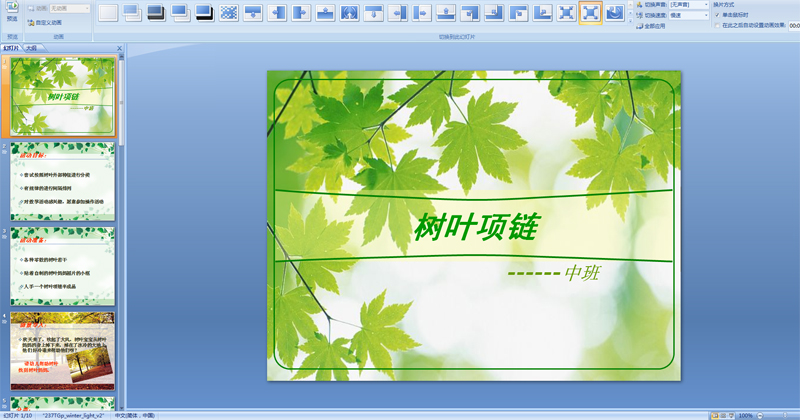Select slide 3 thumbnail in panel
Screen dimensions: 800x420
63,266
